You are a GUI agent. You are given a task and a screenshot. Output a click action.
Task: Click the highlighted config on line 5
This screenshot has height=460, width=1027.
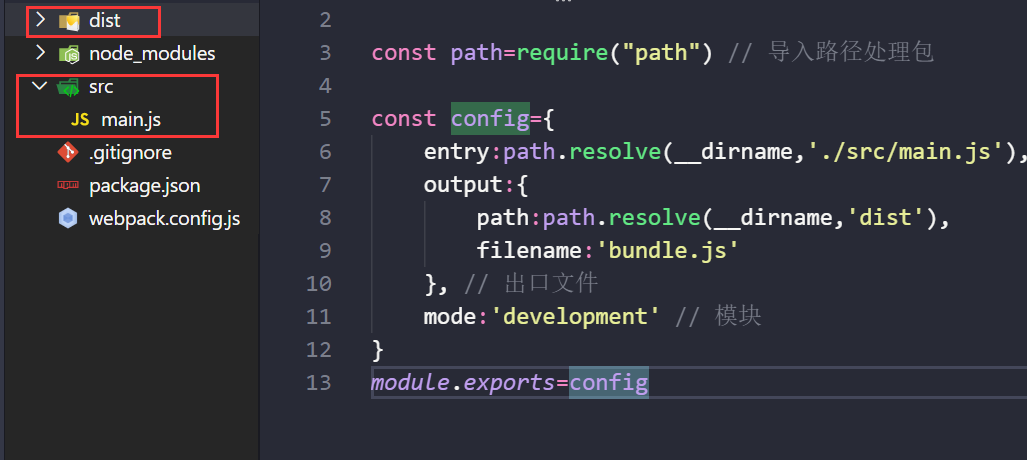(490, 119)
